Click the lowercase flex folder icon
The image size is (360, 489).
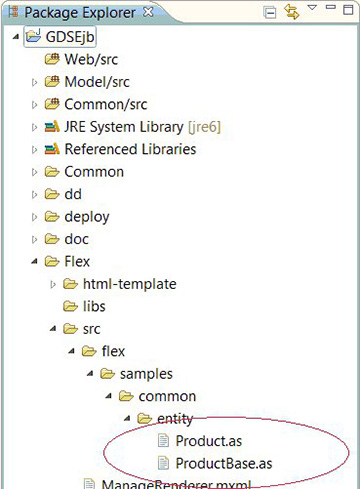coord(89,351)
